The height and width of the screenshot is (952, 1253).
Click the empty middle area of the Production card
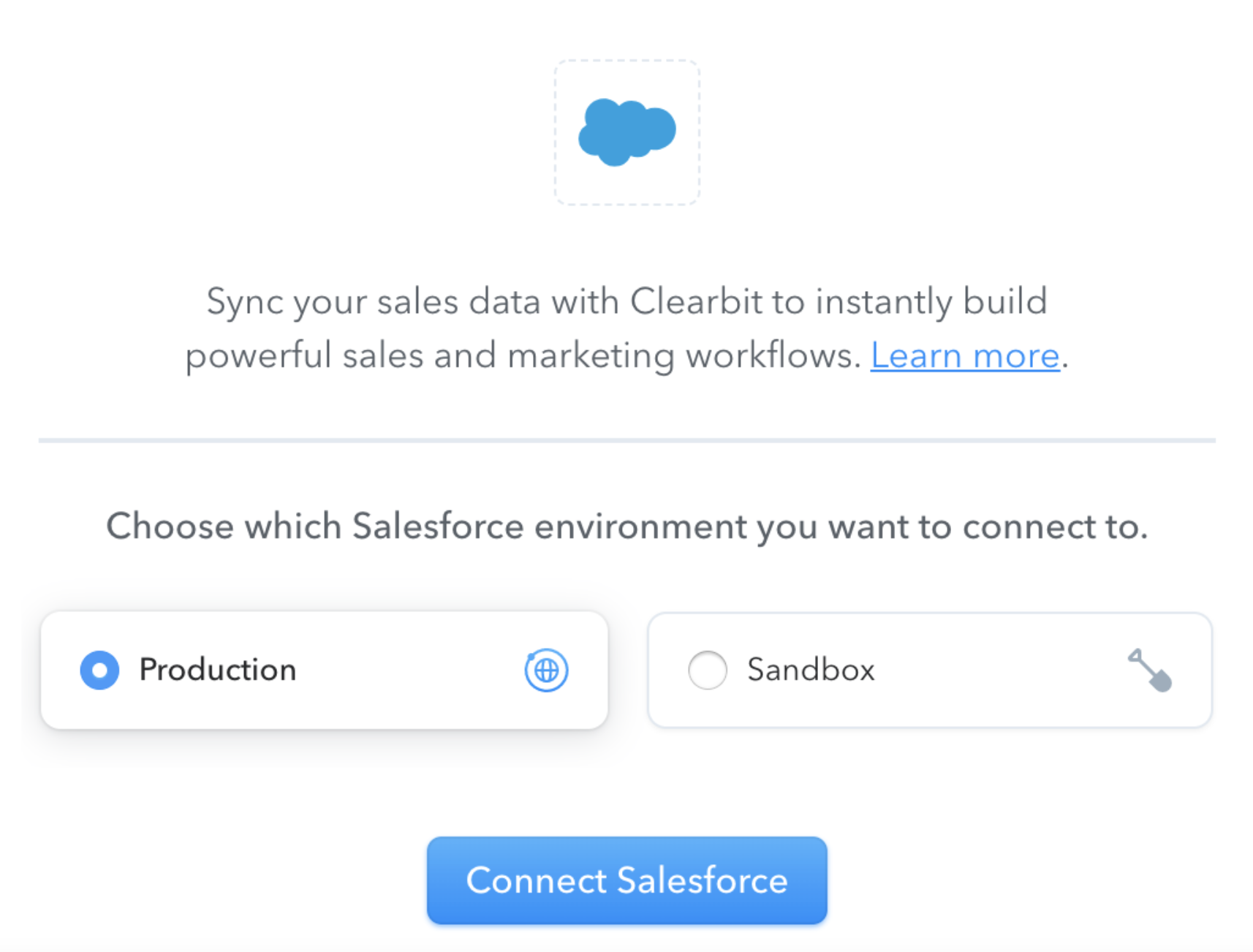pos(409,670)
